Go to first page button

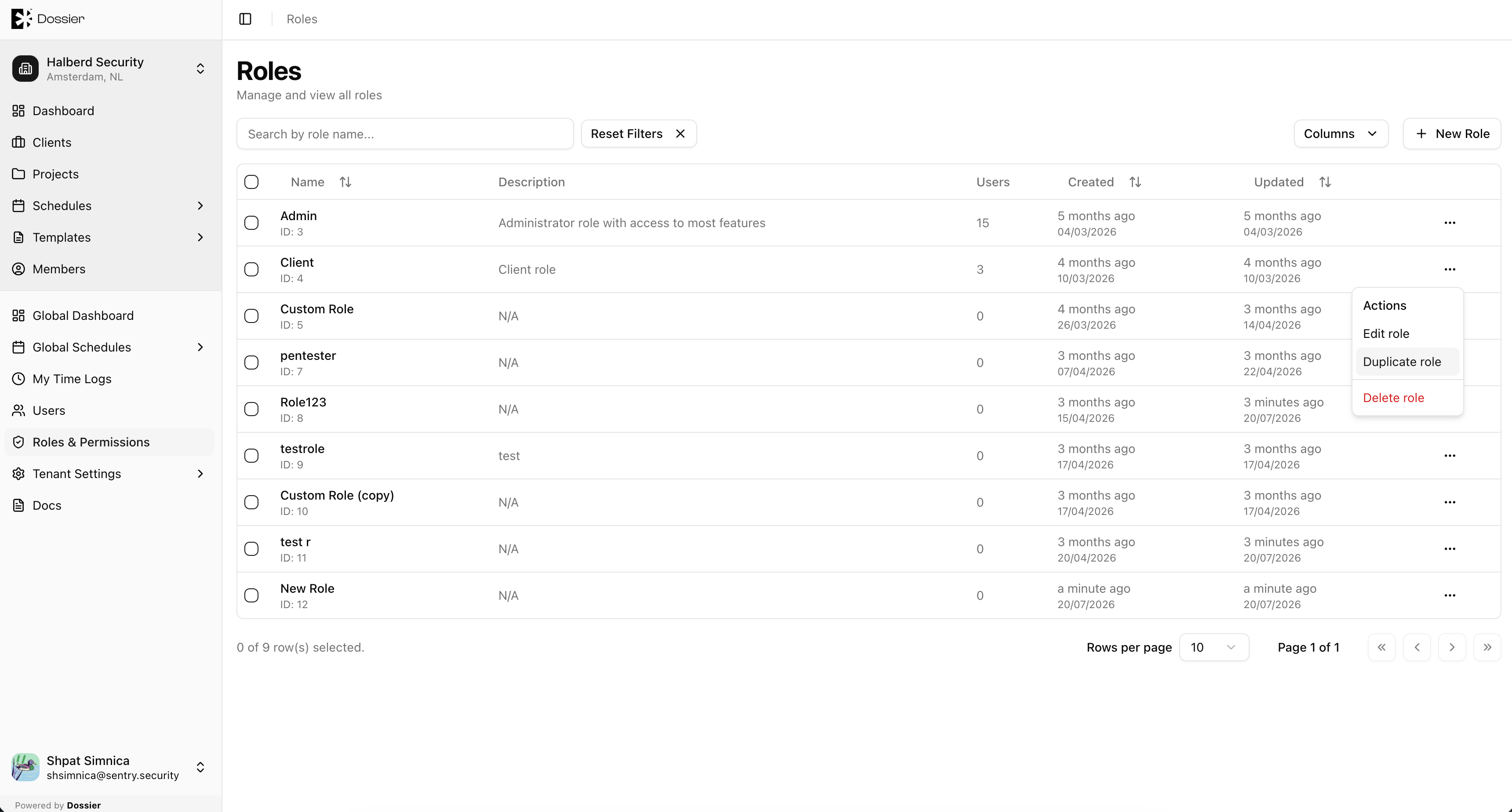pyautogui.click(x=1382, y=647)
